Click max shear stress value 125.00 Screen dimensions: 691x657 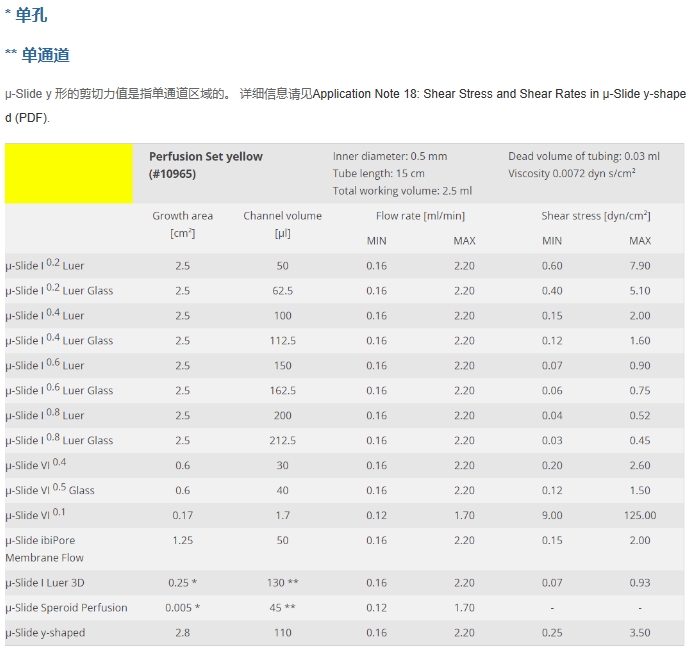pyautogui.click(x=640, y=515)
